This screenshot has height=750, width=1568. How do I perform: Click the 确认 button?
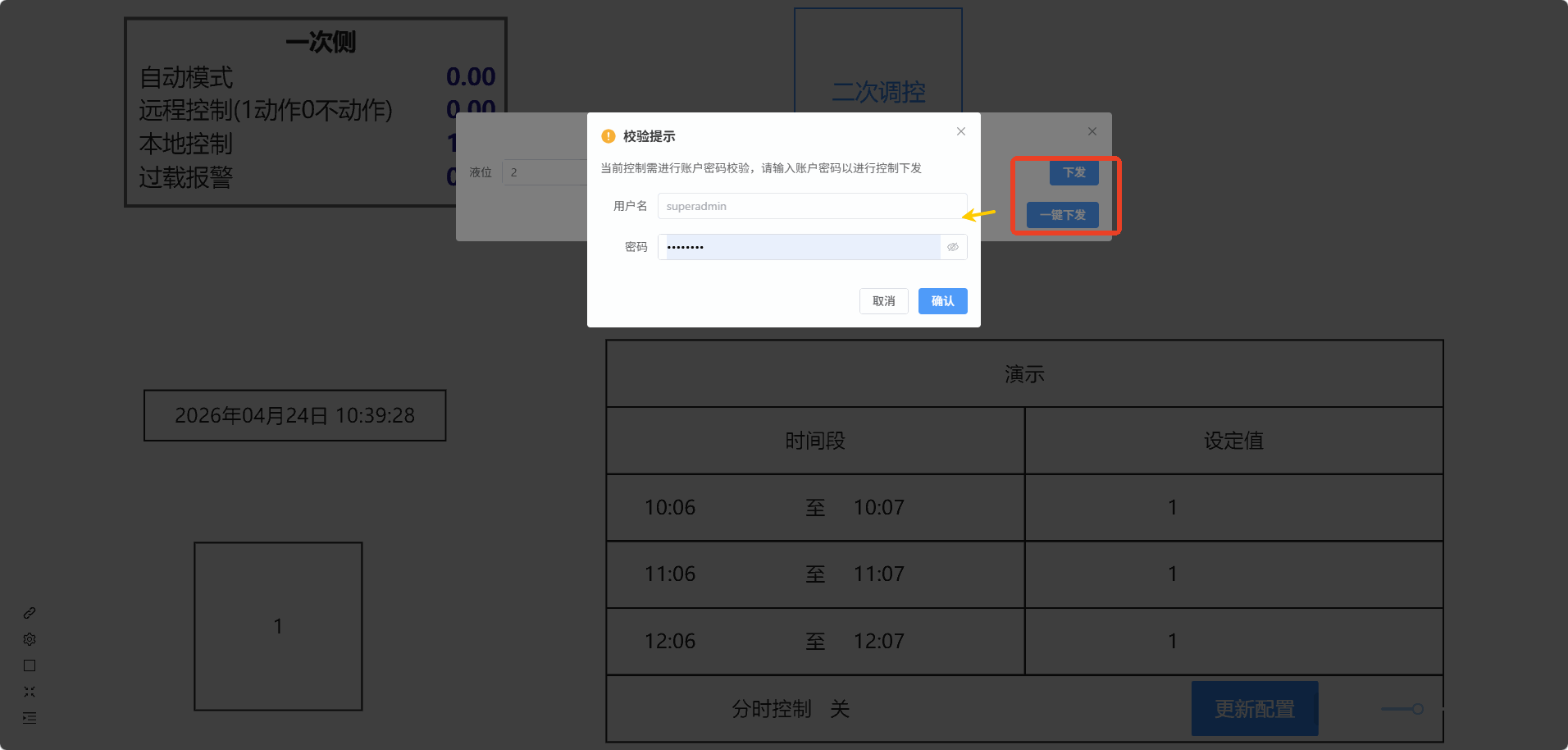pos(943,301)
